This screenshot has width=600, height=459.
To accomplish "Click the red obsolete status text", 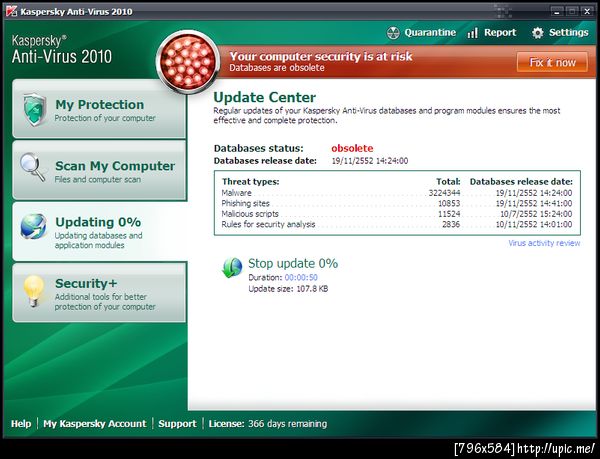I will (x=352, y=148).
